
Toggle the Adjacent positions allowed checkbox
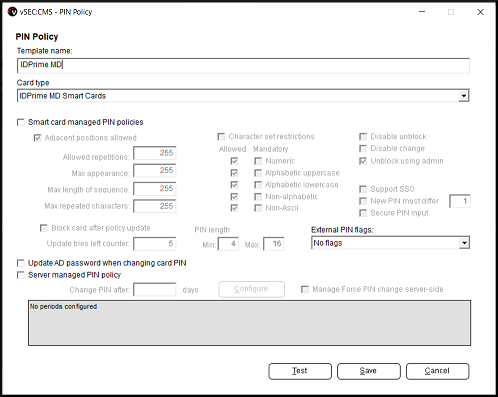coord(37,138)
